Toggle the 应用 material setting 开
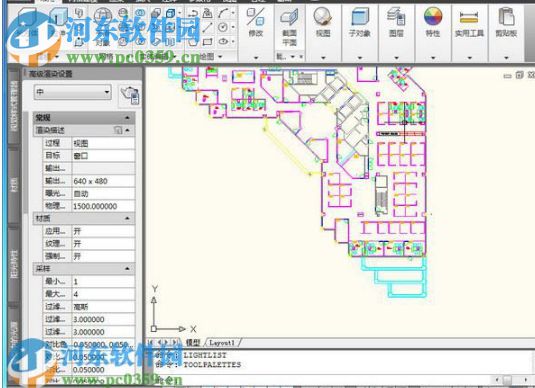The image size is (535, 388). [103, 231]
